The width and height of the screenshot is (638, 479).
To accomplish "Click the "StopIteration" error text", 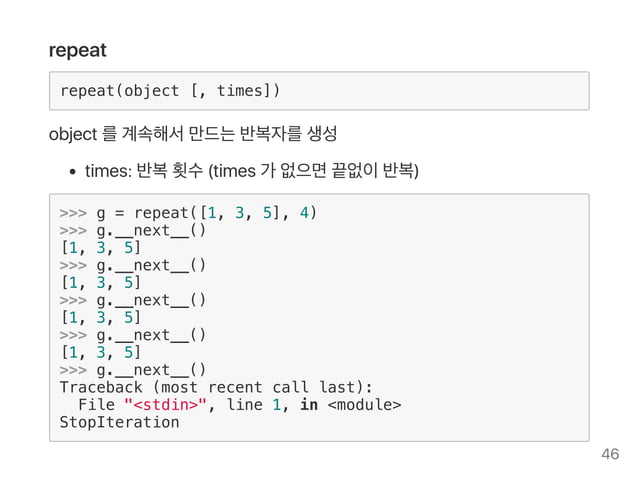I will (119, 422).
